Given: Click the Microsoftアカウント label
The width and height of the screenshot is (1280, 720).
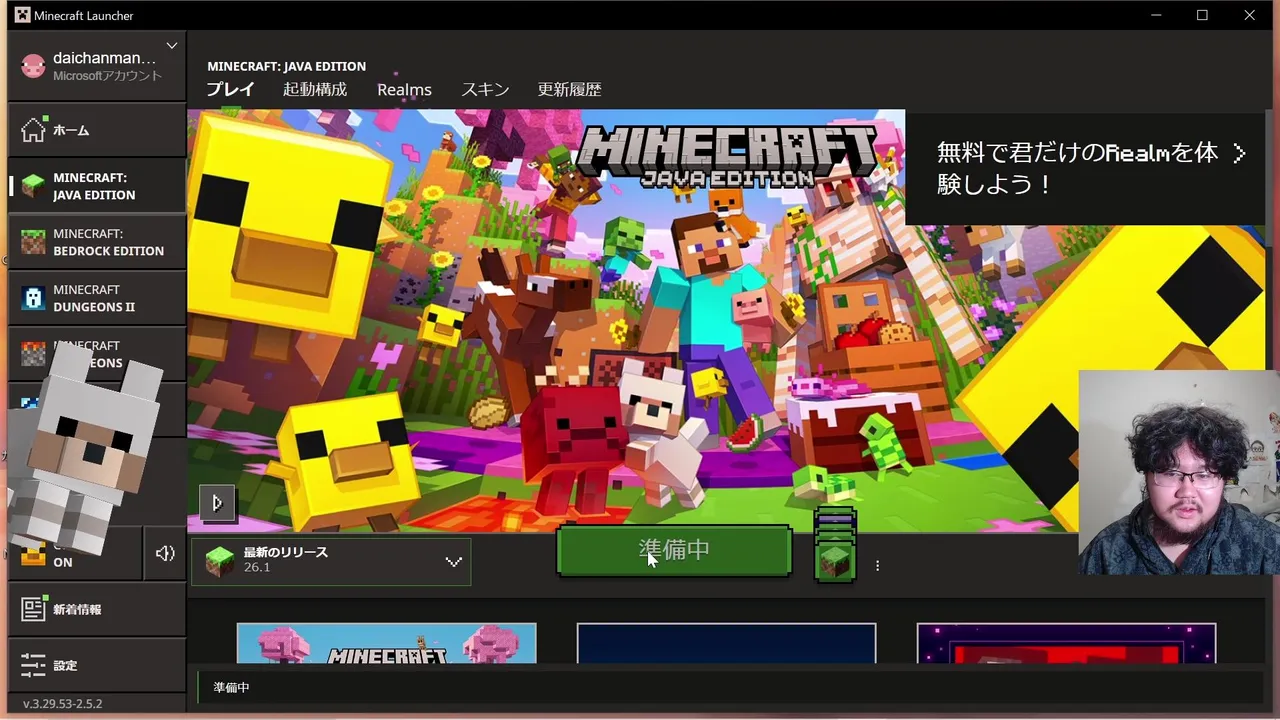Looking at the screenshot, I should [107, 76].
